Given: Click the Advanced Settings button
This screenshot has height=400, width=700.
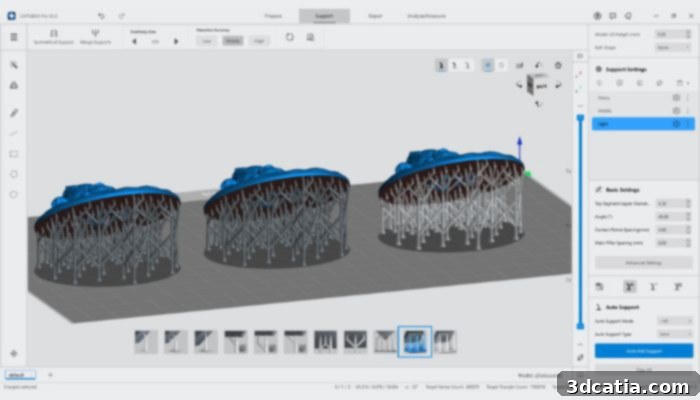Looking at the screenshot, I should click(643, 263).
